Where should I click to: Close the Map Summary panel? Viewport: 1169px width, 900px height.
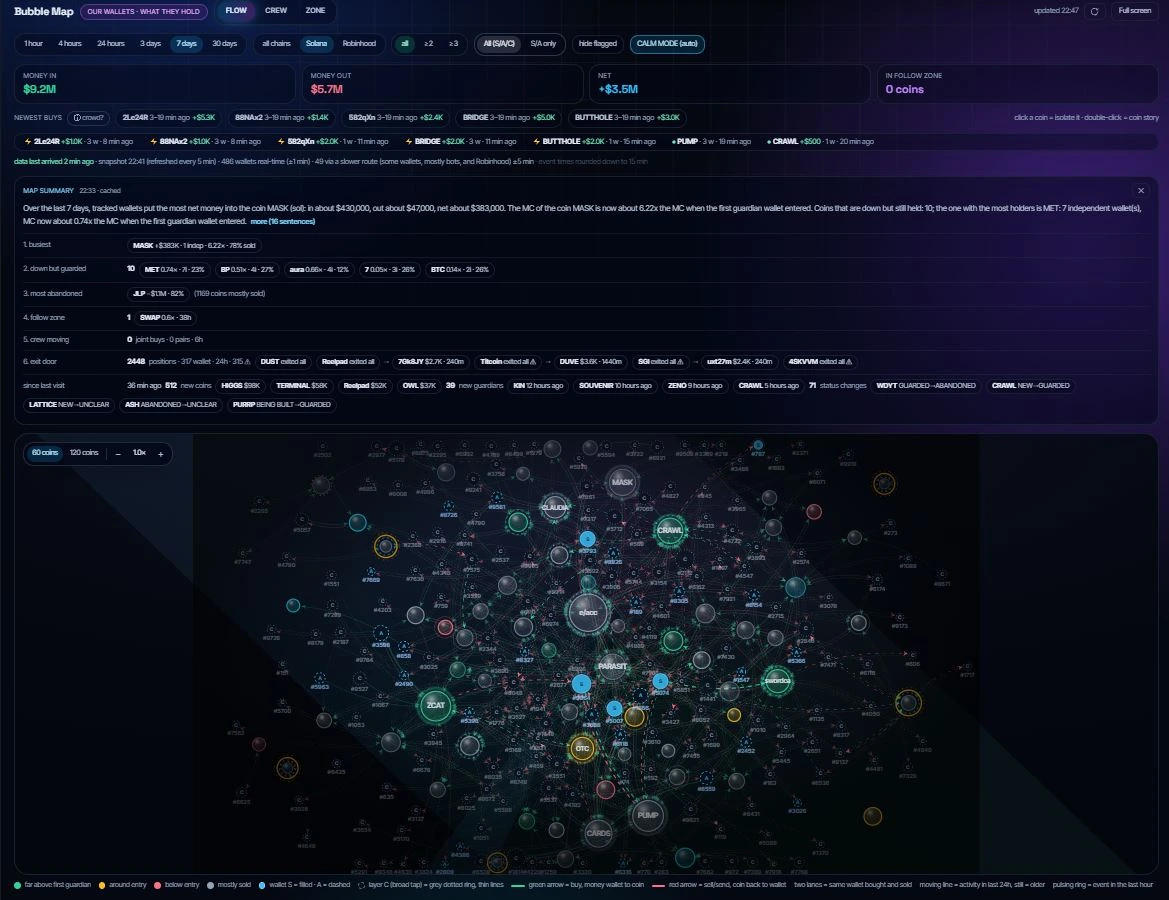[1141, 191]
